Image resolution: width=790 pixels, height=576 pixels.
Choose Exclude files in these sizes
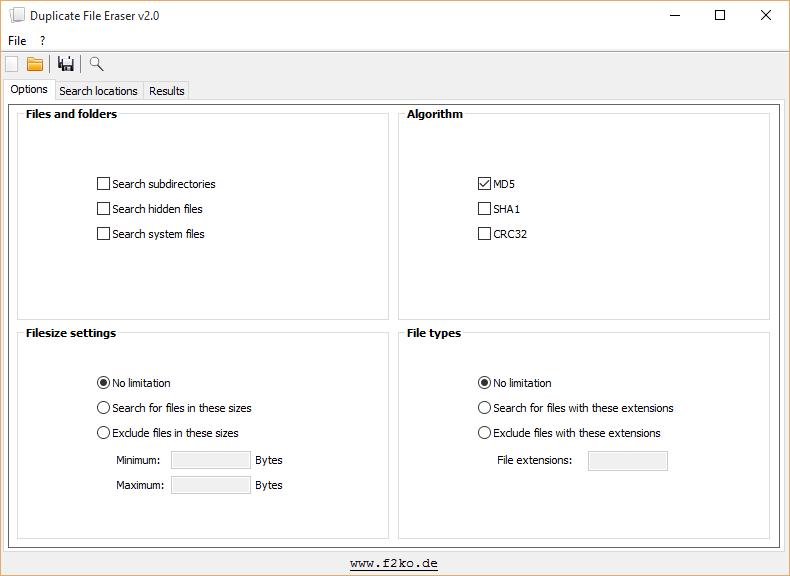[104, 433]
